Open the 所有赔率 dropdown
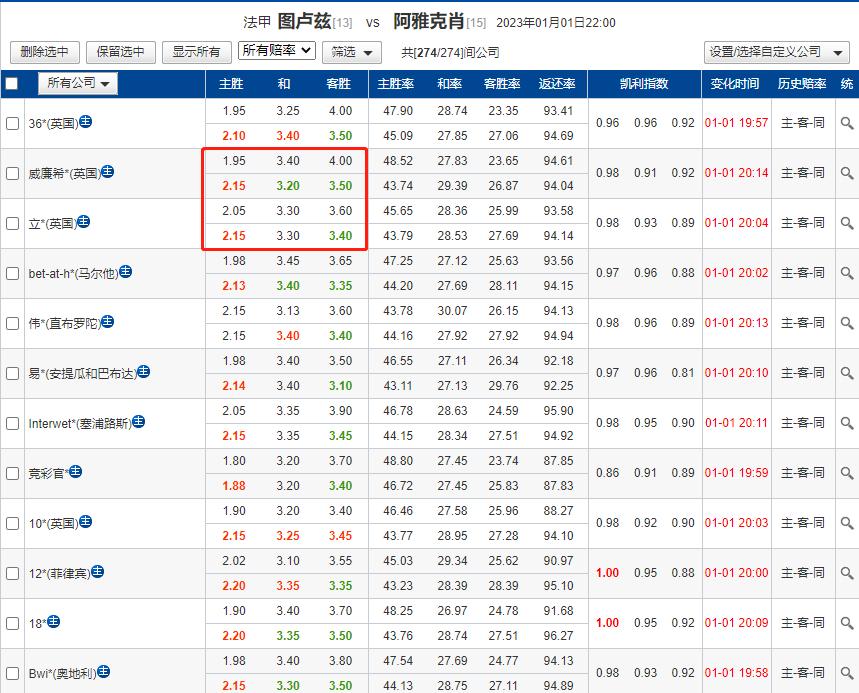859x693 pixels. tap(276, 52)
